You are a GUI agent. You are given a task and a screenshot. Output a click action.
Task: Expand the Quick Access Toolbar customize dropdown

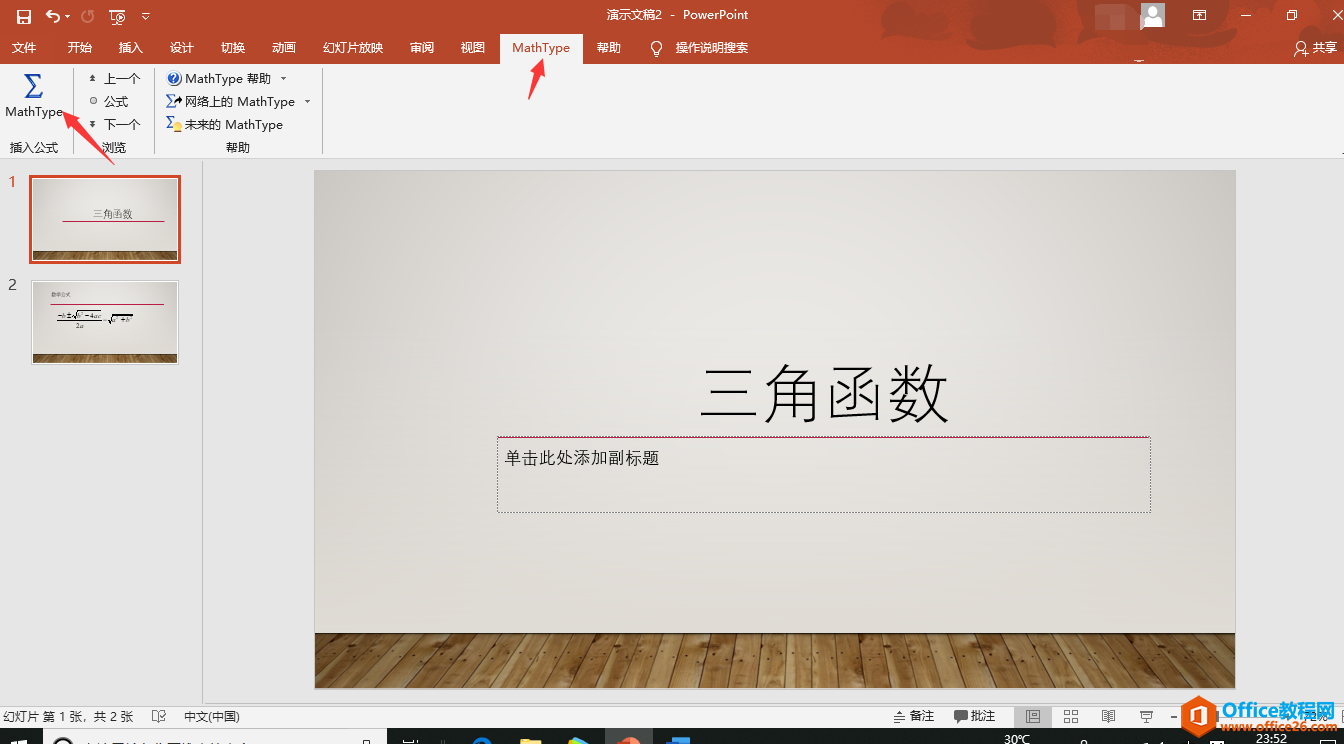coord(146,15)
